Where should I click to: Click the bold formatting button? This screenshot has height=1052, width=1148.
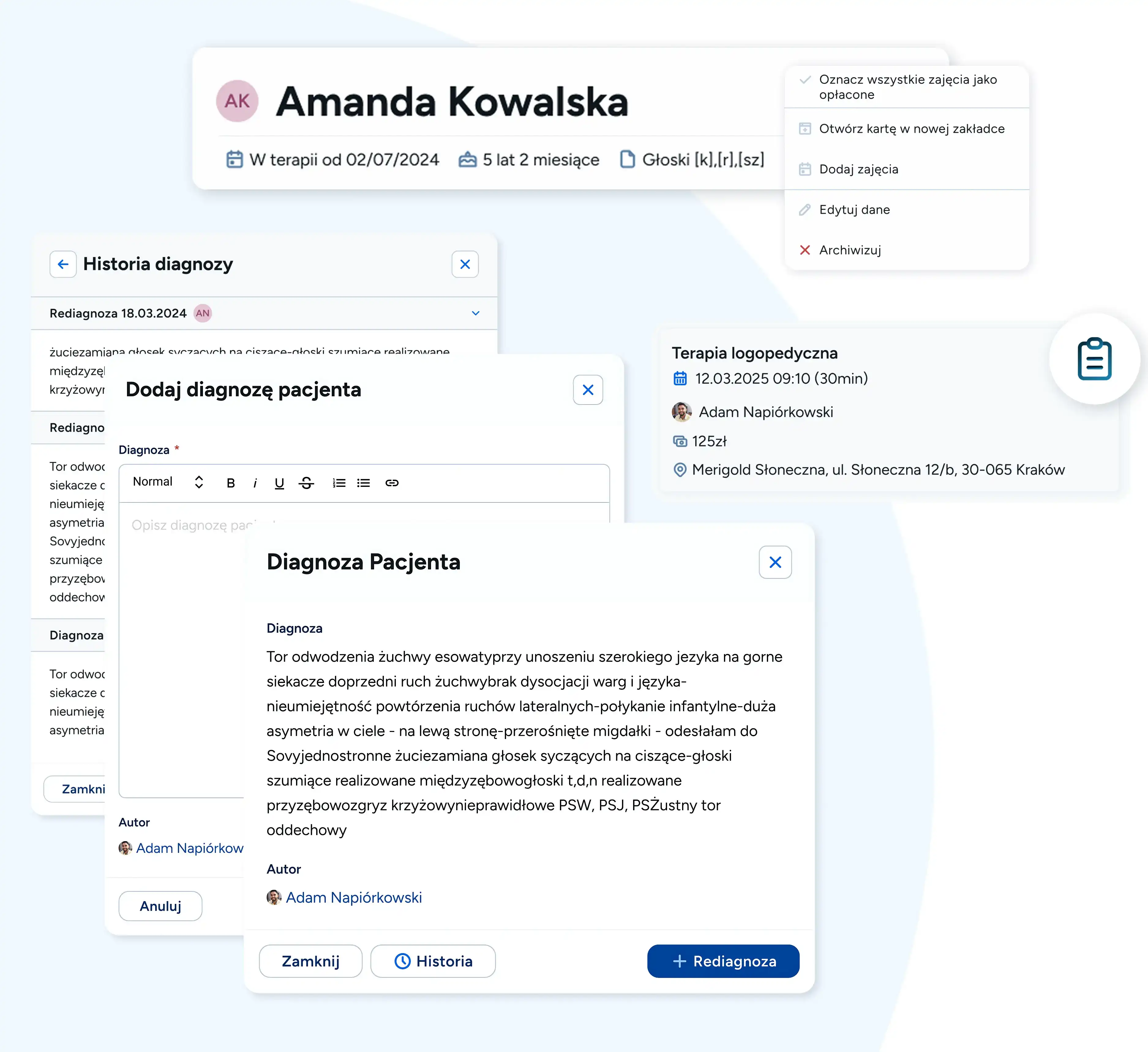coord(231,483)
